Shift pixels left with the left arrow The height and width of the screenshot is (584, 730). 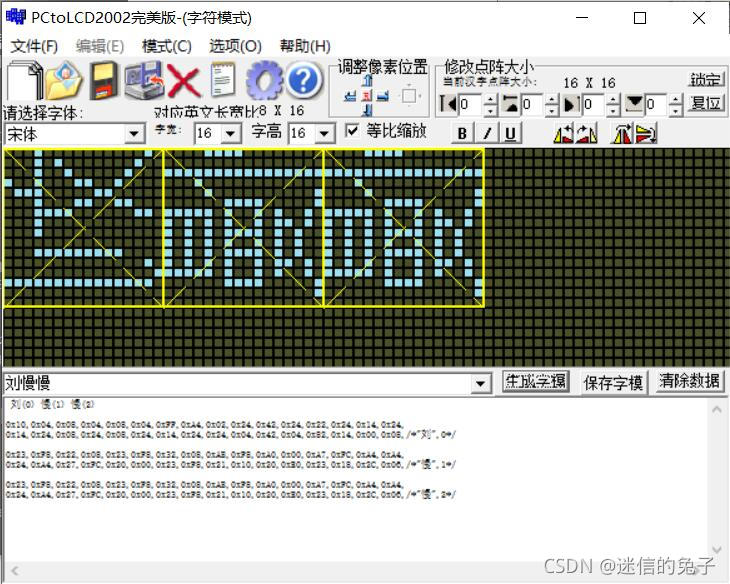350,96
